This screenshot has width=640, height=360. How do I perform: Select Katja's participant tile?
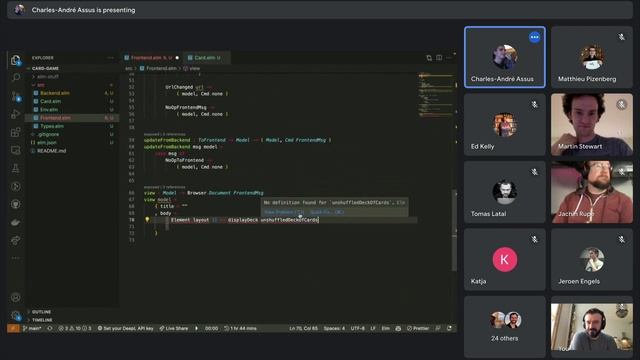(505, 260)
